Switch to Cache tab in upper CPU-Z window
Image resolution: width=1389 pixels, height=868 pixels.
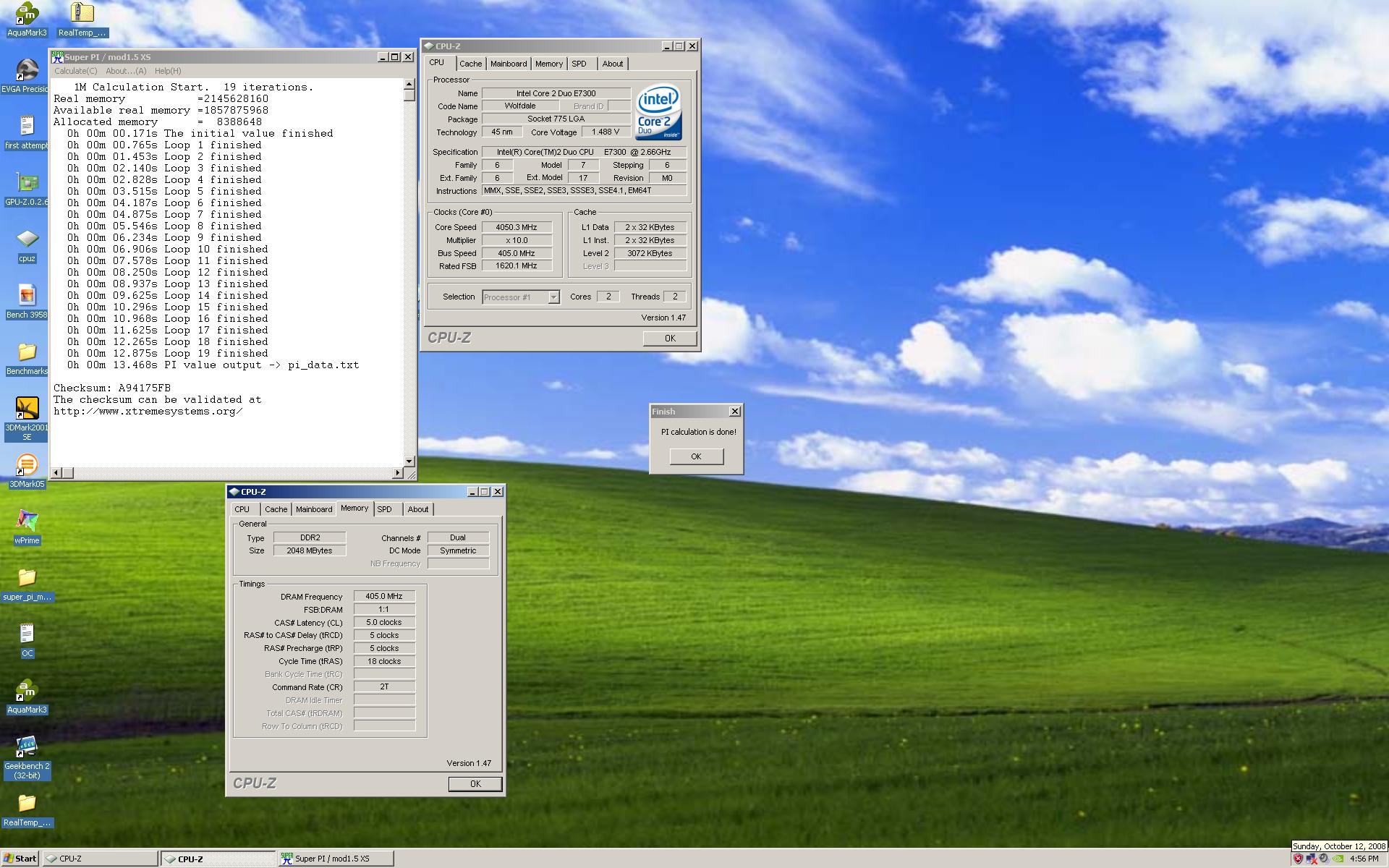click(470, 64)
